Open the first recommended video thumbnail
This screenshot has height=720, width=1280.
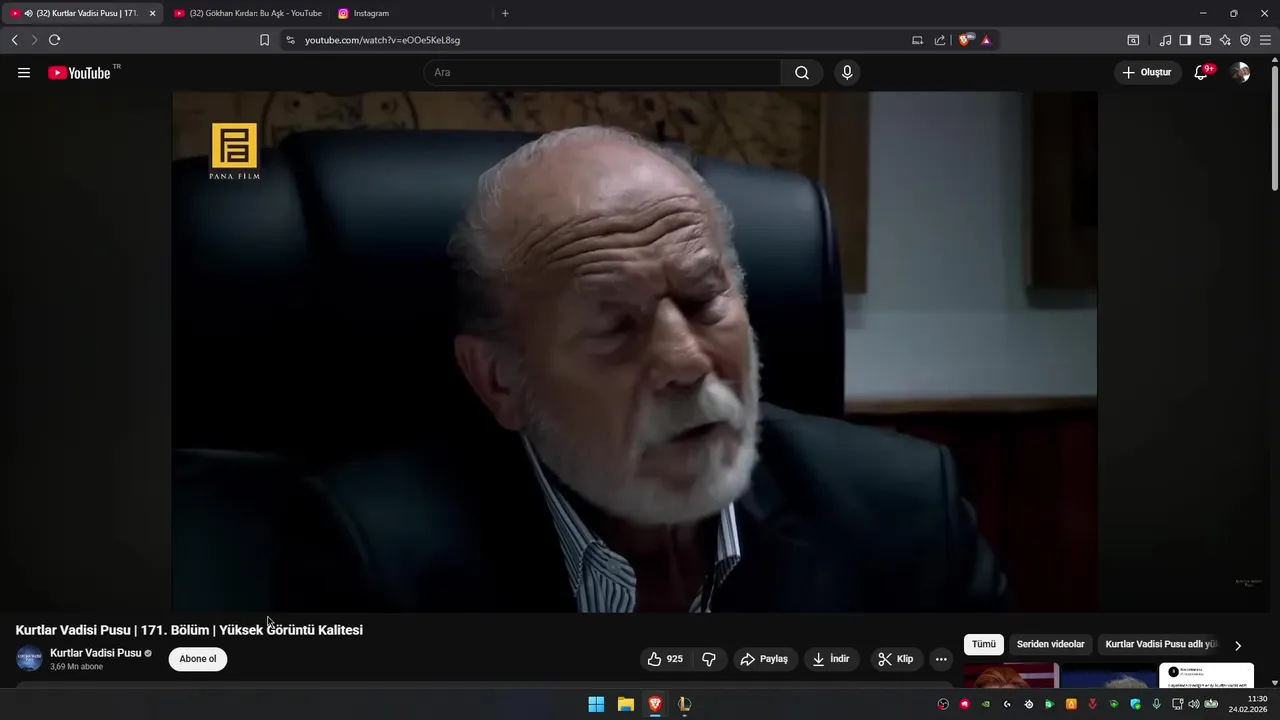1011,676
